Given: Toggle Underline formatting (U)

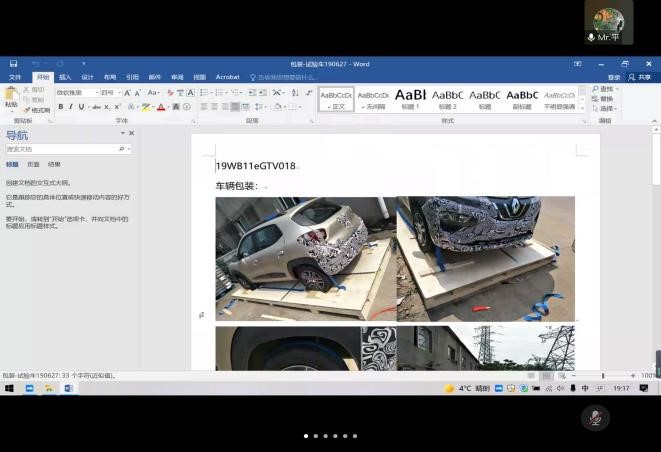Looking at the screenshot, I should point(81,107).
